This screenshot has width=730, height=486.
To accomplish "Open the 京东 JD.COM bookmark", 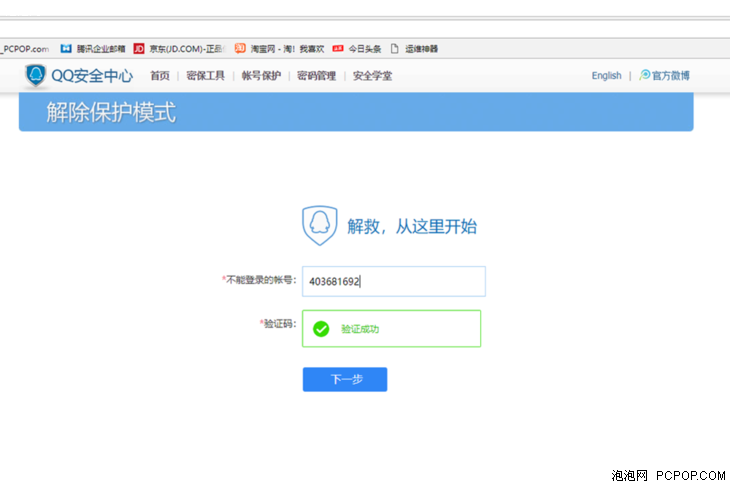I will tap(180, 48).
